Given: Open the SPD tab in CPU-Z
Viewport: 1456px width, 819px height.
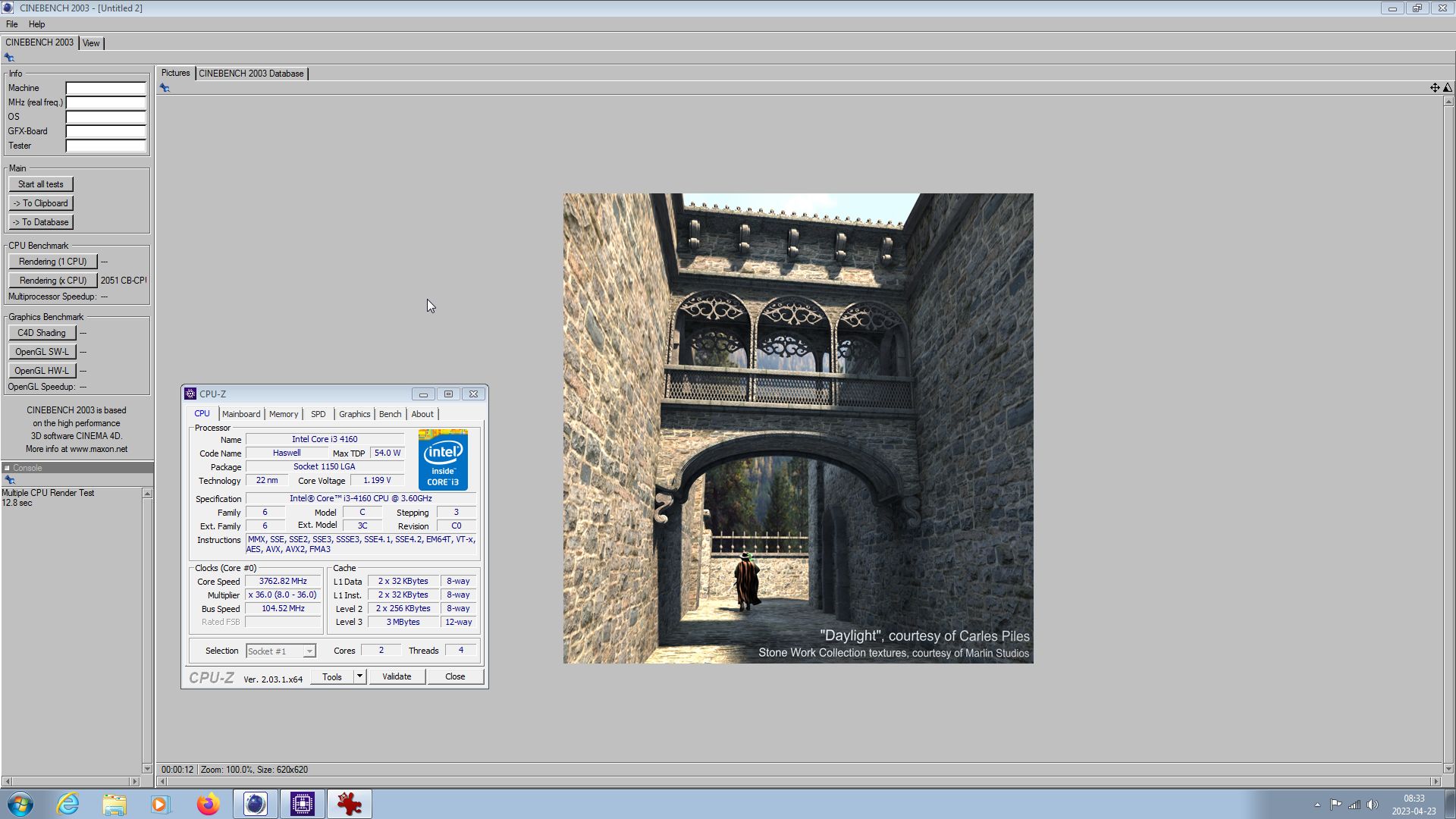Looking at the screenshot, I should pyautogui.click(x=318, y=414).
